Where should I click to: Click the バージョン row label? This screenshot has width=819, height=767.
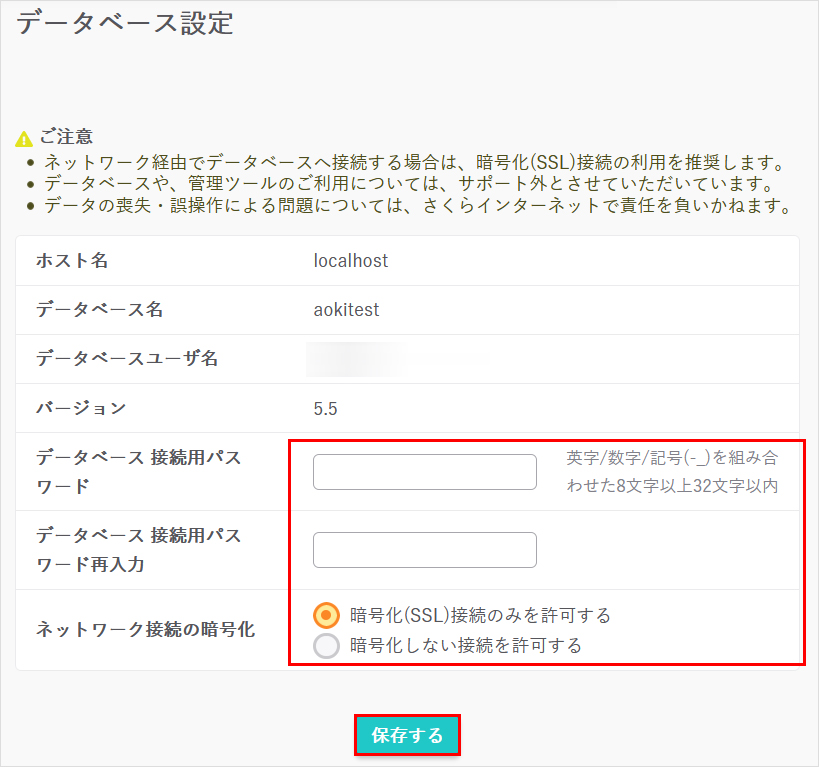pos(81,408)
